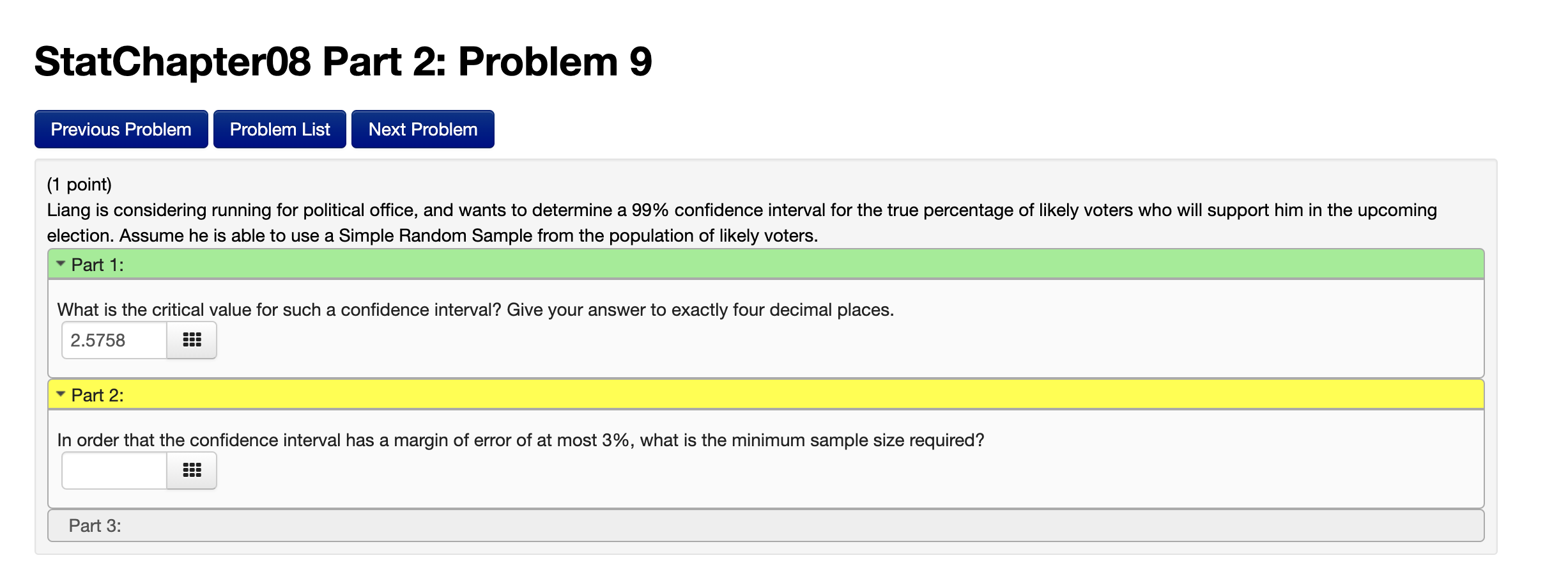
Task: Select the math entry icon under the sample-size question
Action: tap(191, 470)
